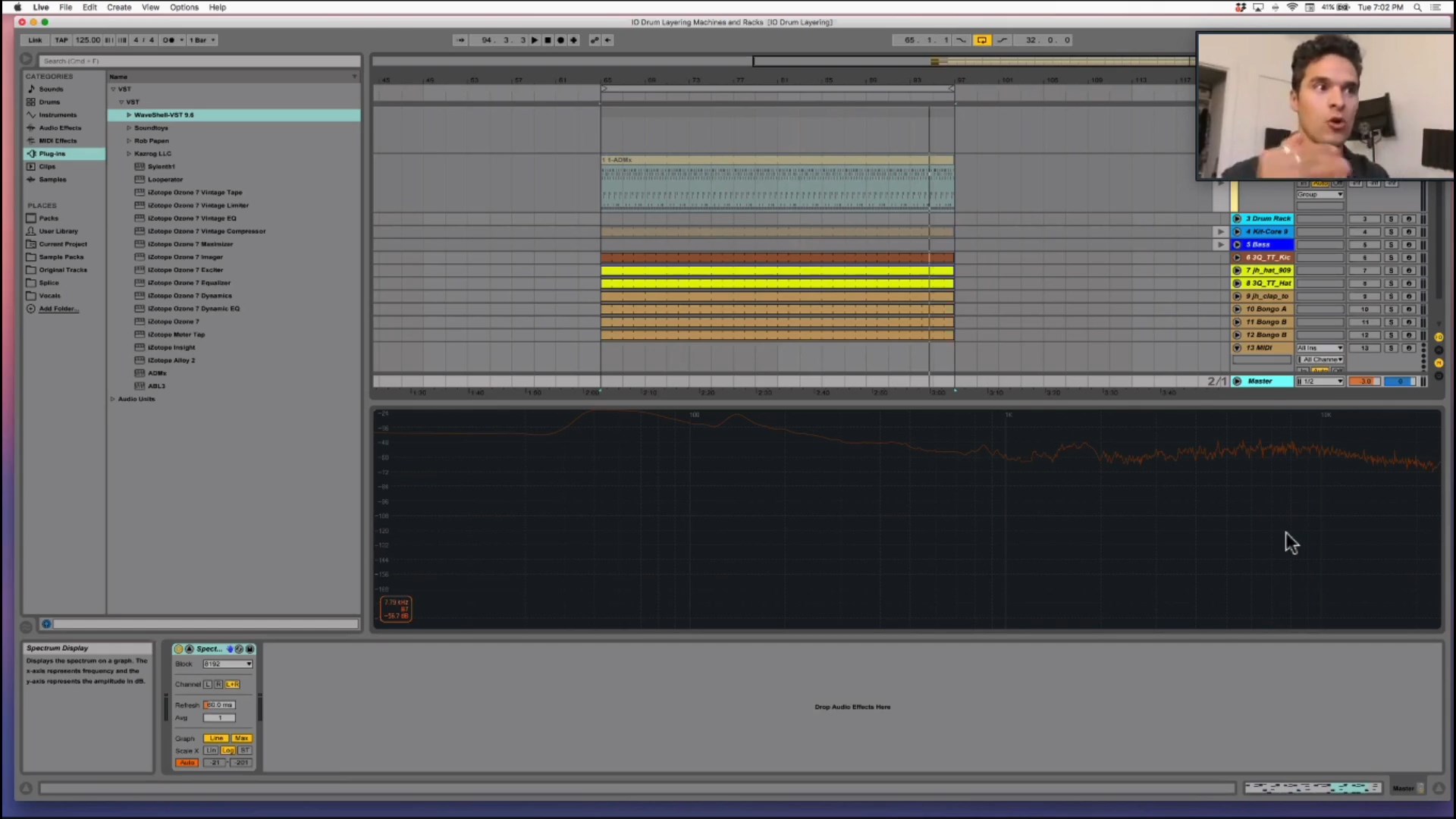Open the Spectrum Block size dropdown
Viewport: 1456px width, 819px height.
click(x=227, y=664)
